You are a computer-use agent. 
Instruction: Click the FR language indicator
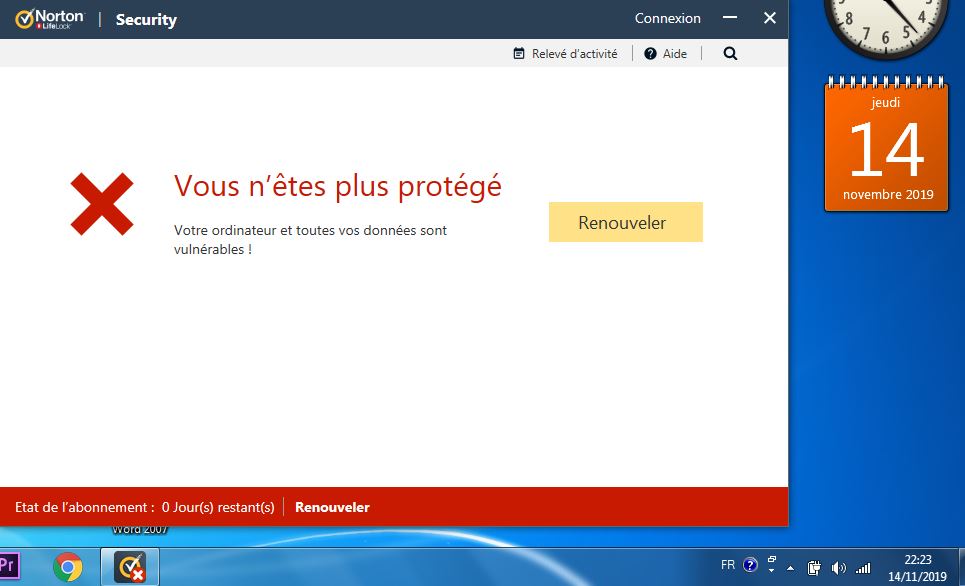(x=727, y=564)
